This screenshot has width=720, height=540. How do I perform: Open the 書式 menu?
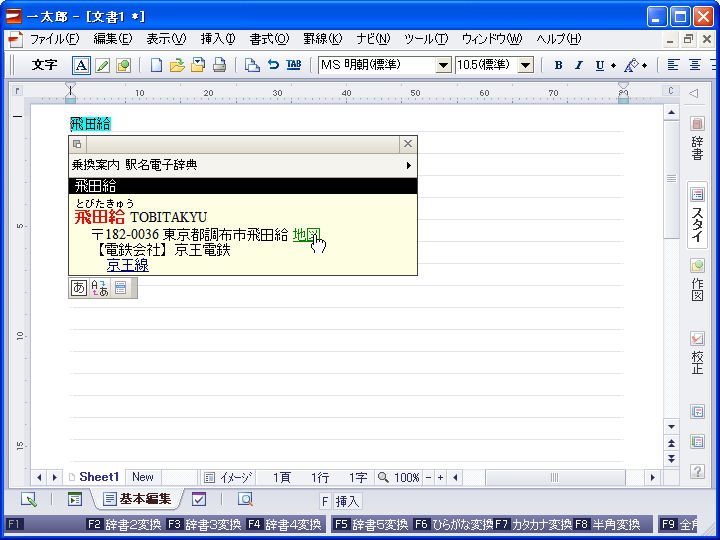coord(269,39)
